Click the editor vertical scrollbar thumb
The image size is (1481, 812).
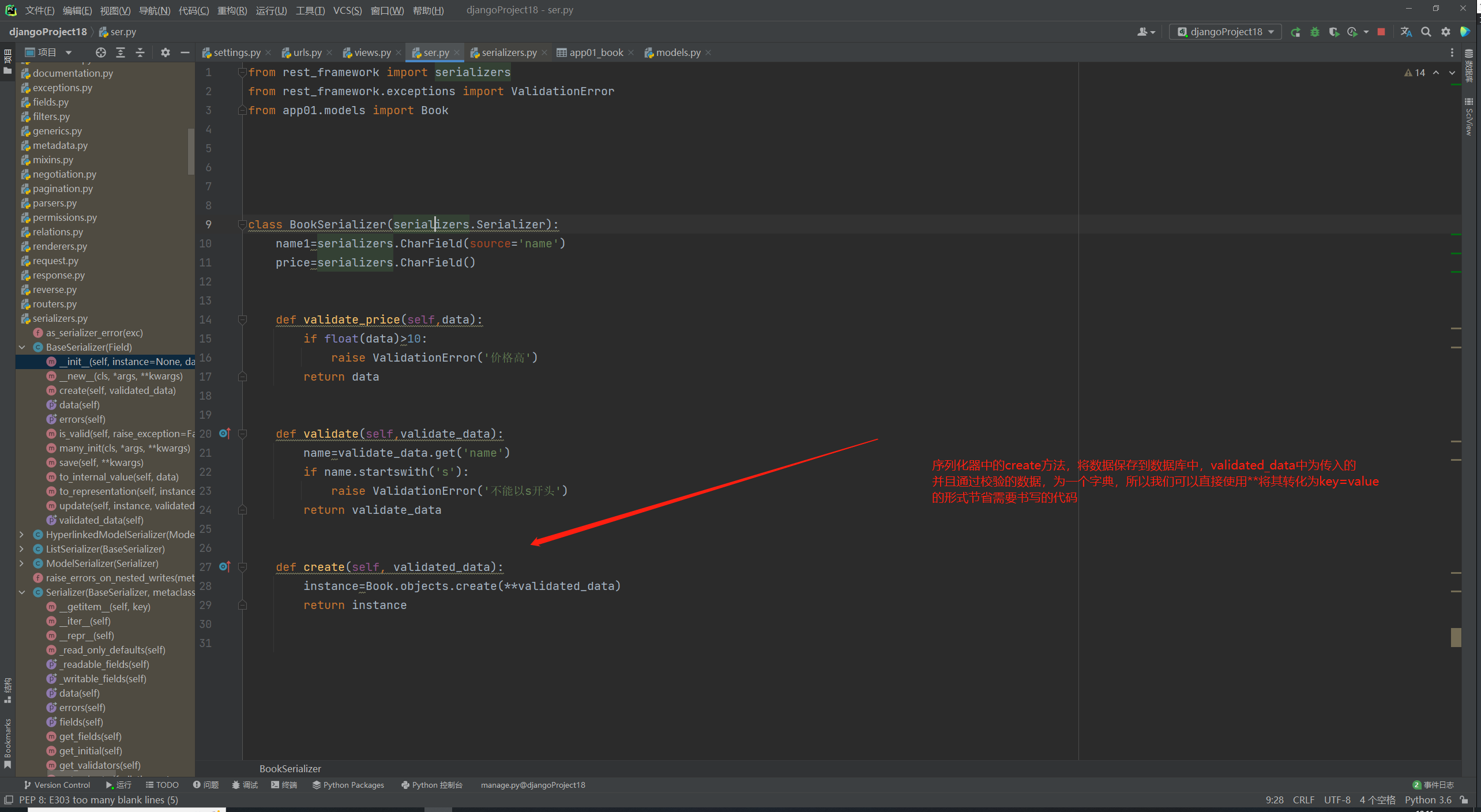[x=1456, y=637]
